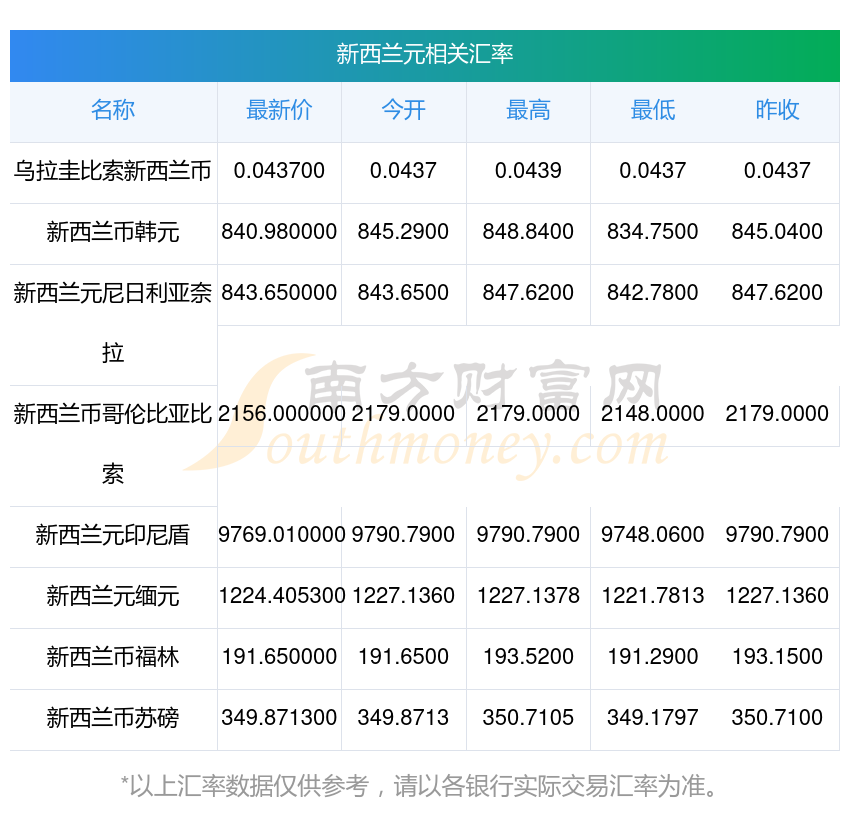Viewport: 850px width, 817px height.
Task: Click the 名称 column header
Action: tap(113, 111)
